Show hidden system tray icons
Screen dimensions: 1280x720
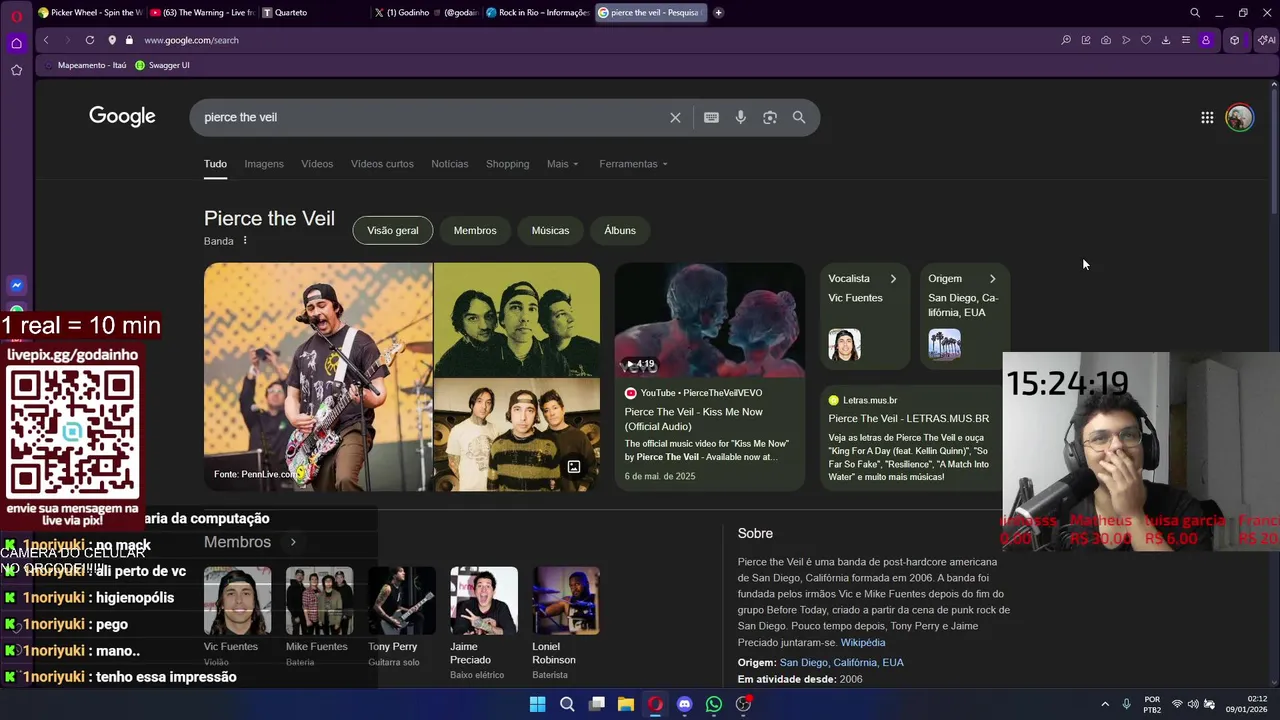point(1104,704)
